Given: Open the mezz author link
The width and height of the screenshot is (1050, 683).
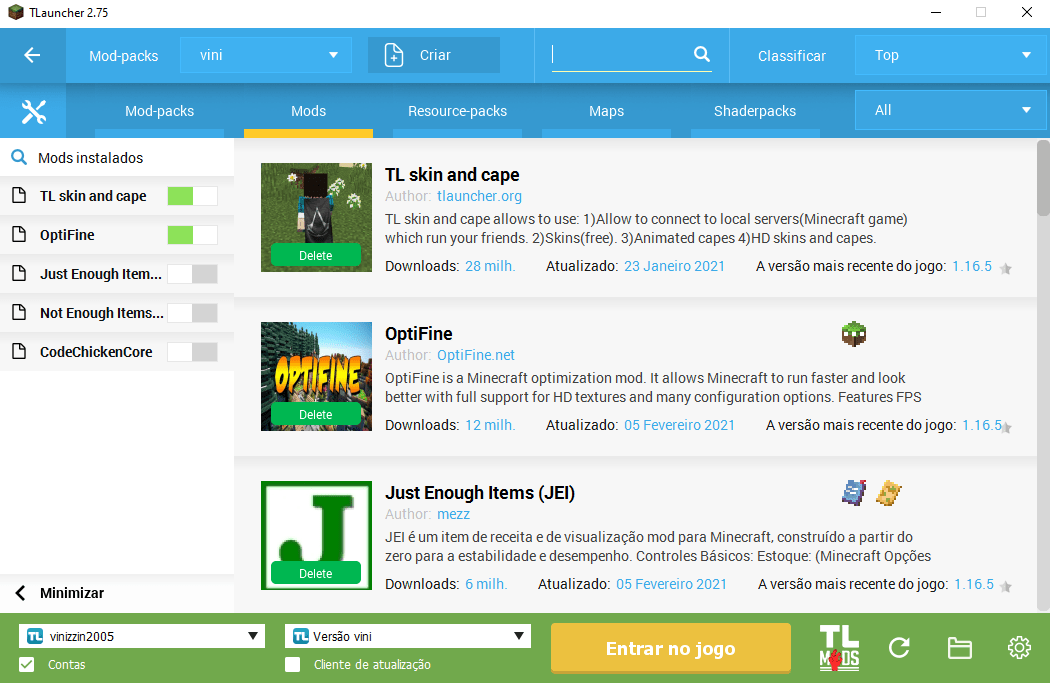Looking at the screenshot, I should point(453,514).
